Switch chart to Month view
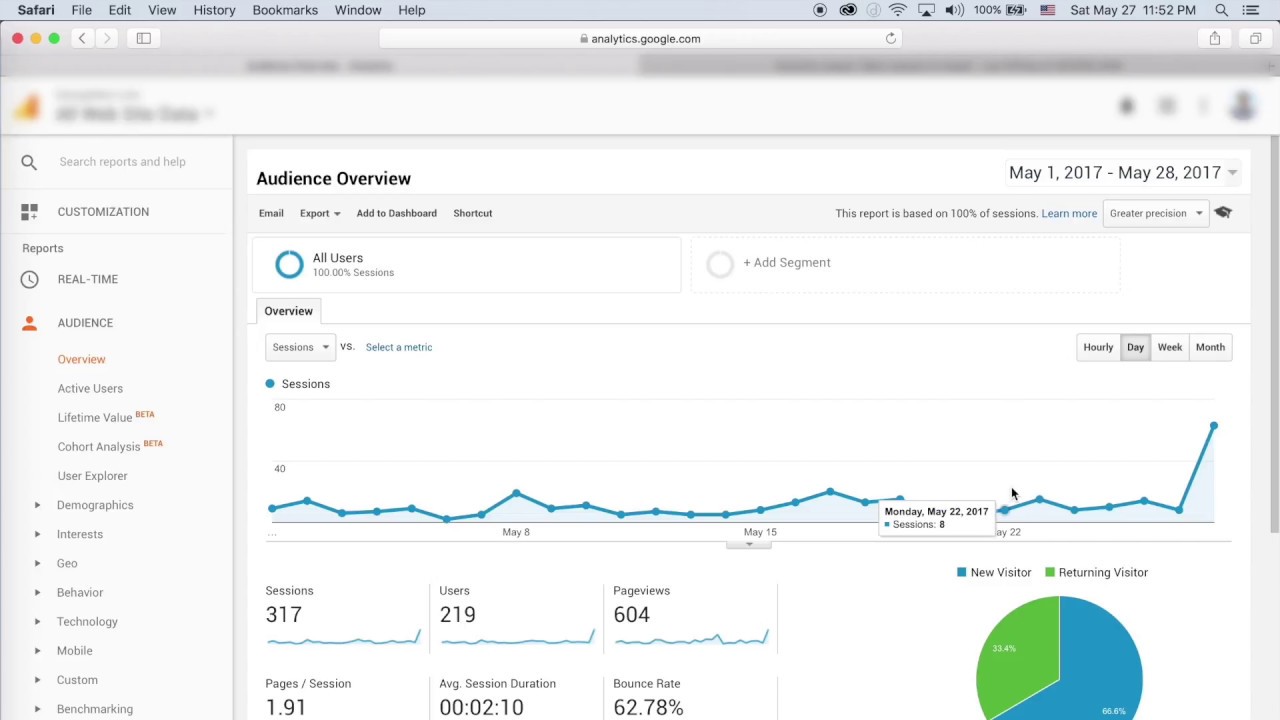 1210,347
